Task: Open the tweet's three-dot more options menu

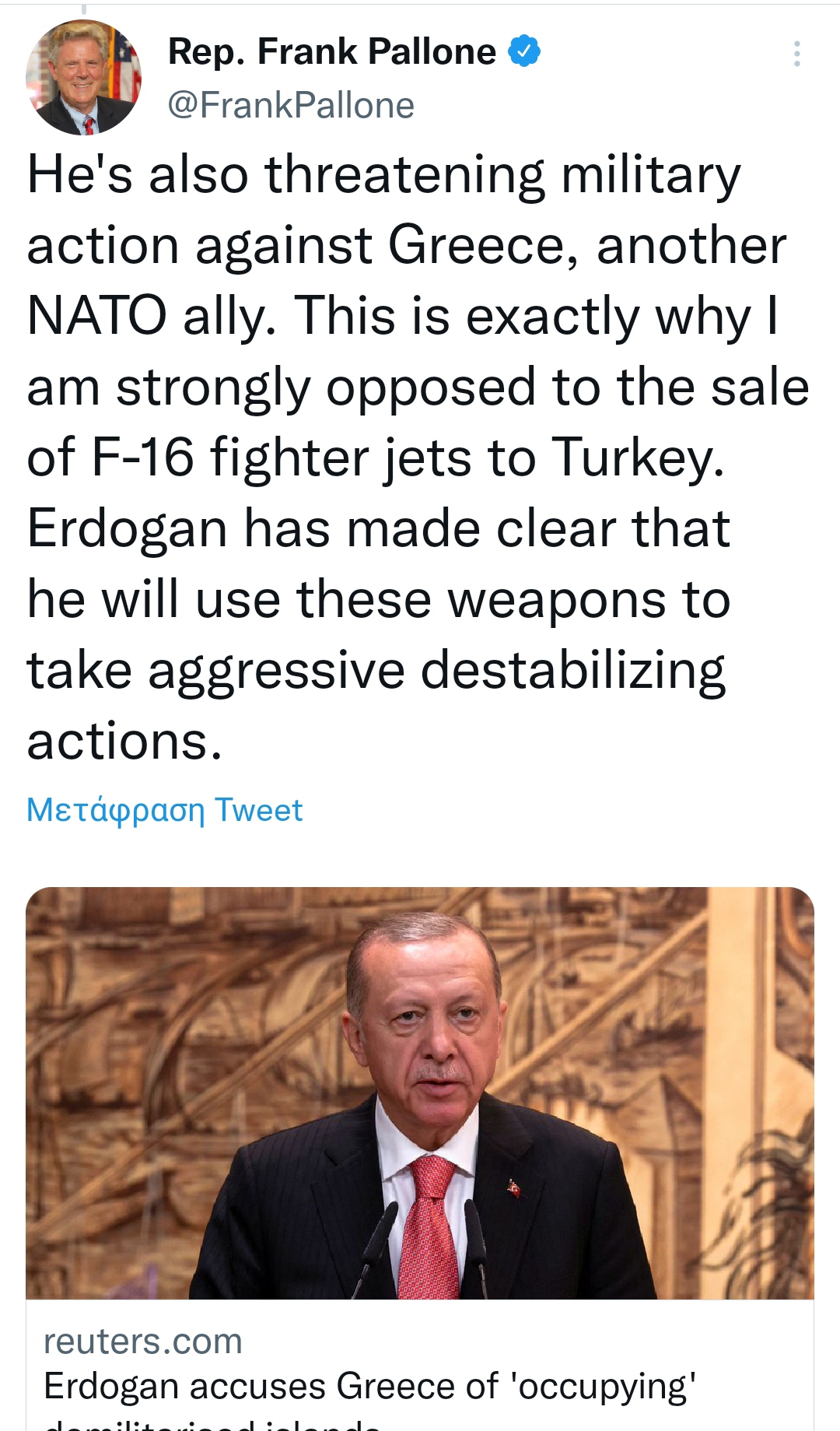Action: (796, 54)
